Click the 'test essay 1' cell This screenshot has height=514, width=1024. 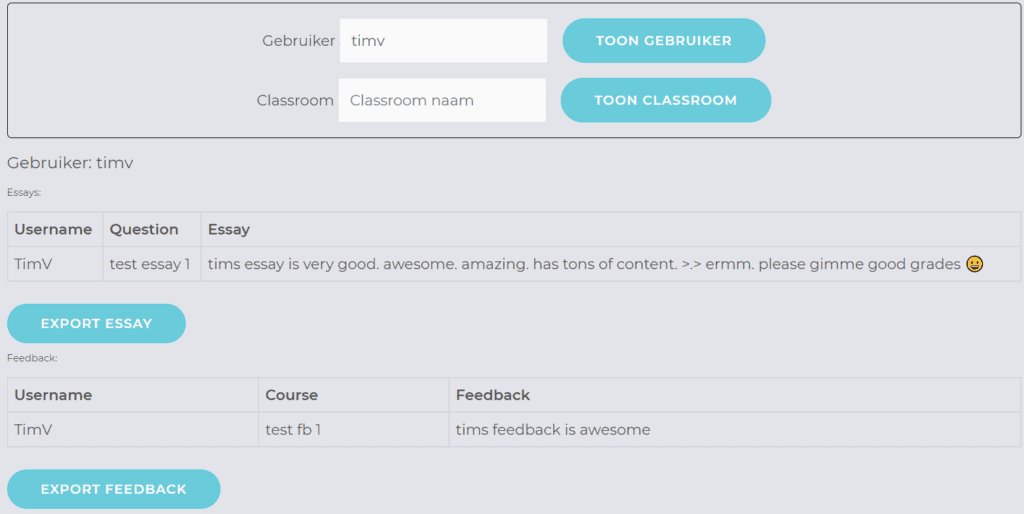[x=152, y=264]
